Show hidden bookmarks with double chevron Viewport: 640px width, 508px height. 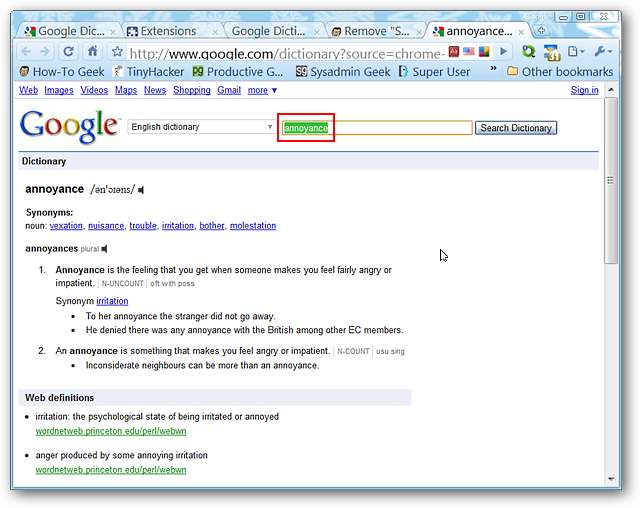coord(493,68)
